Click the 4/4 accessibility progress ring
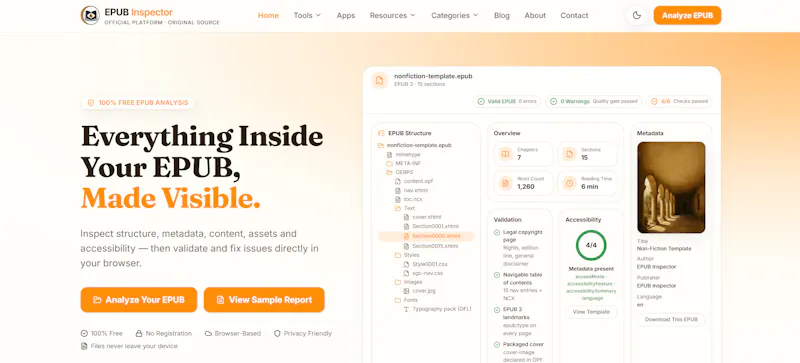This screenshot has height=363, width=800. pyautogui.click(x=591, y=245)
